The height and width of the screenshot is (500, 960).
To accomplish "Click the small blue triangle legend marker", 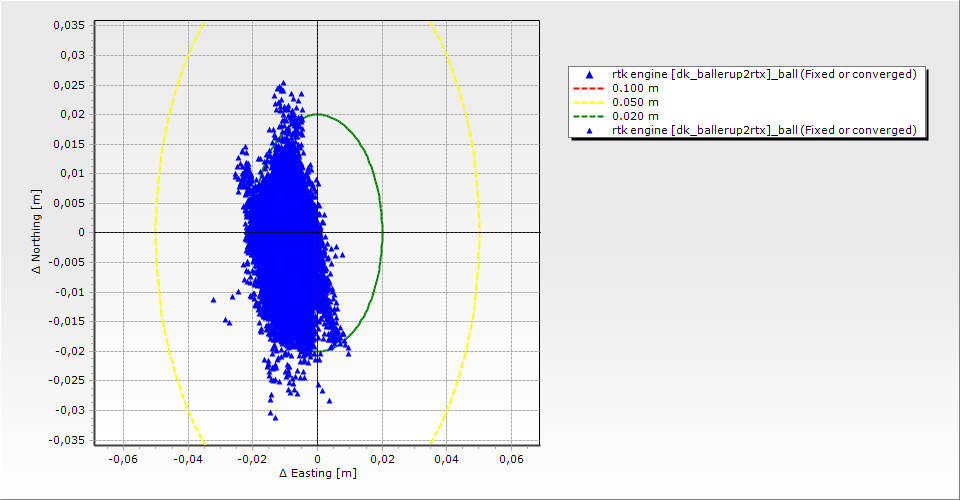I will [x=589, y=130].
